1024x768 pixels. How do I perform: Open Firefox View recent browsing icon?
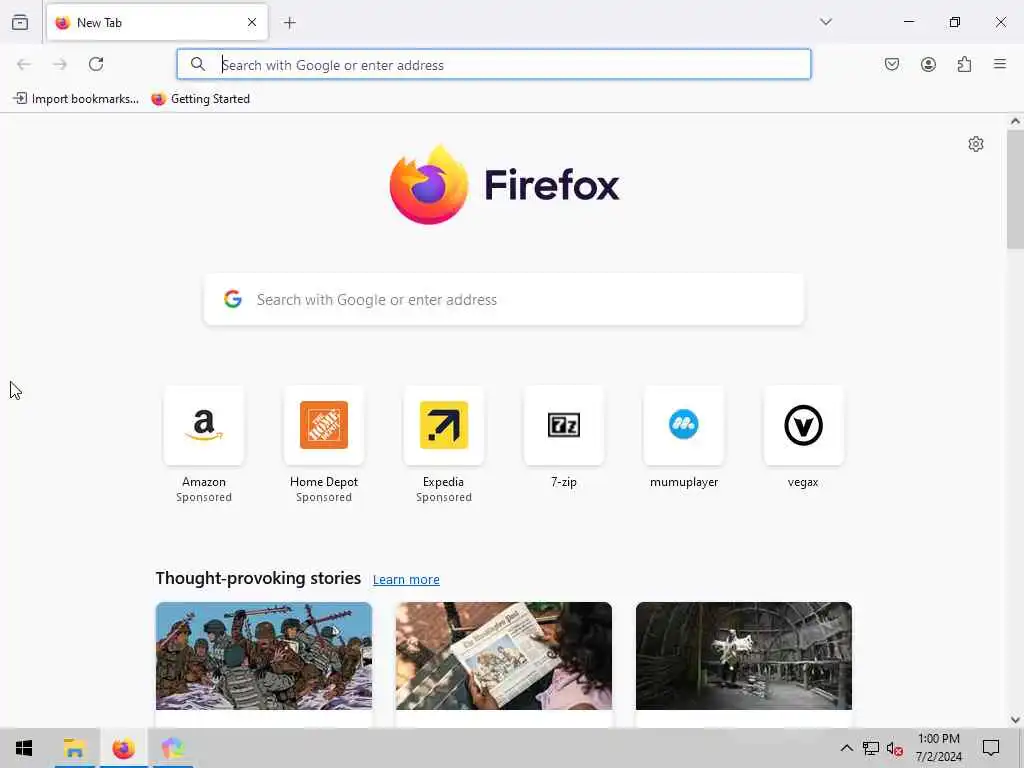point(20,22)
